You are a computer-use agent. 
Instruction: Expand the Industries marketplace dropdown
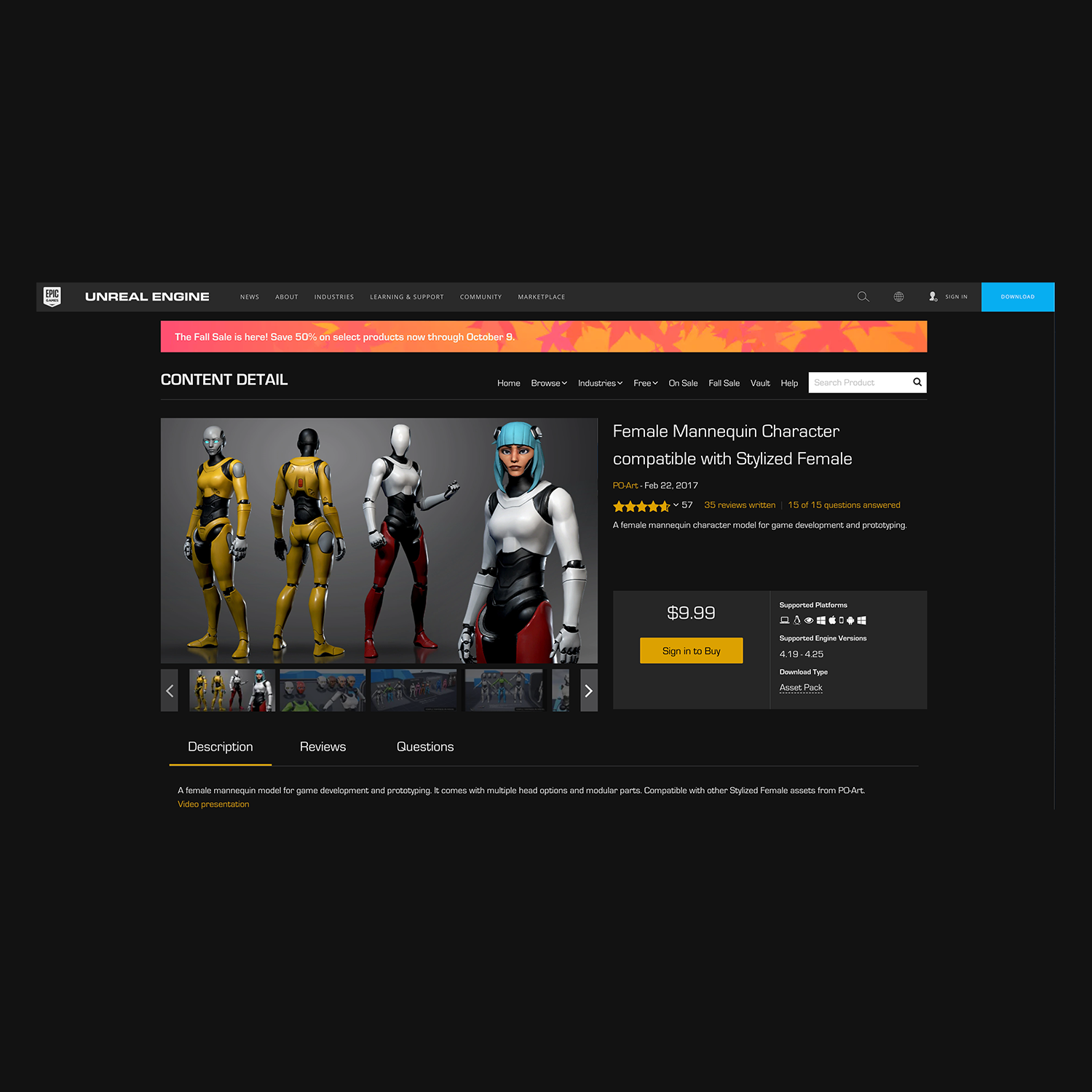coord(601,383)
